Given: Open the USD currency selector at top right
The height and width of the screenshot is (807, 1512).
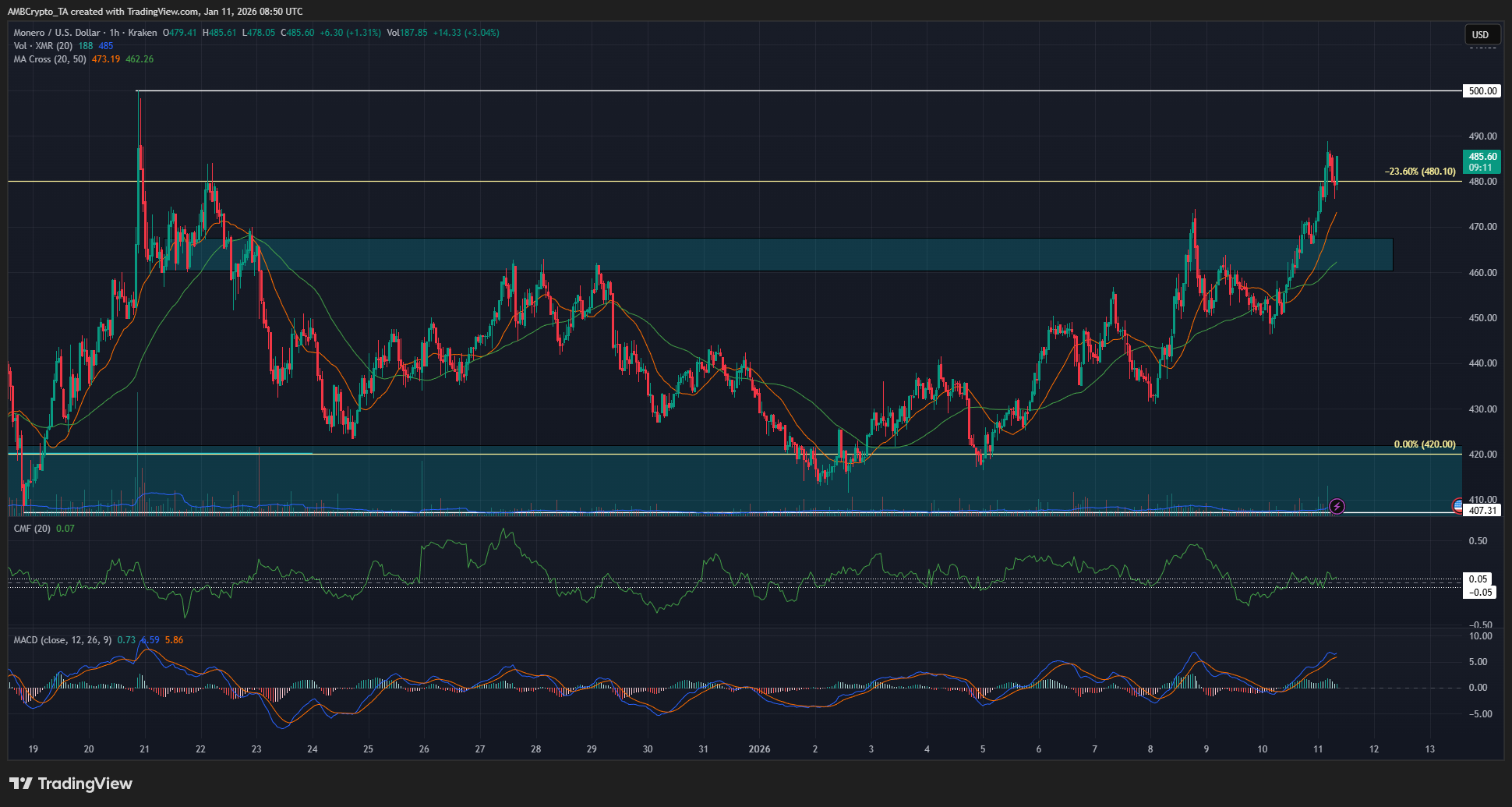Looking at the screenshot, I should (x=1482, y=34).
